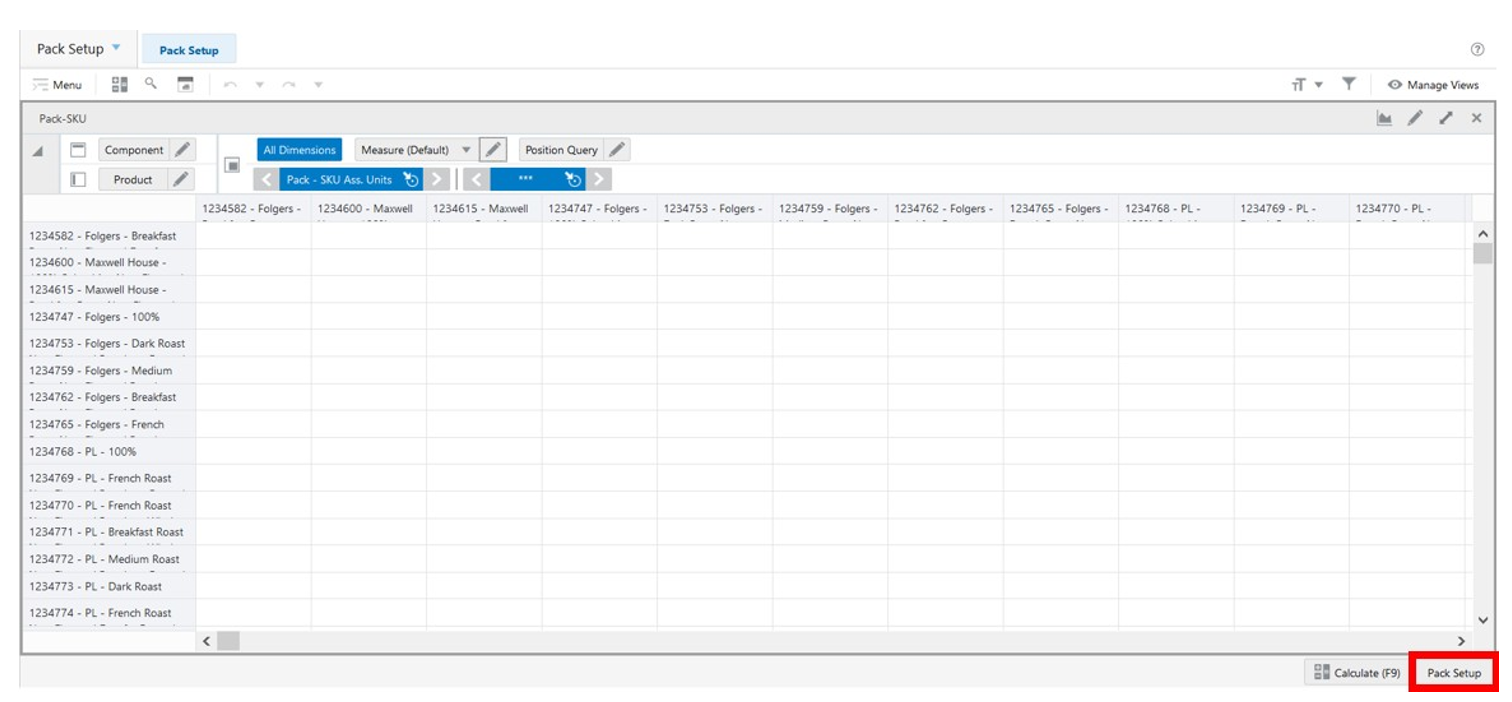The height and width of the screenshot is (702, 1512).
Task: Click the pencil beside Position Query
Action: [618, 150]
